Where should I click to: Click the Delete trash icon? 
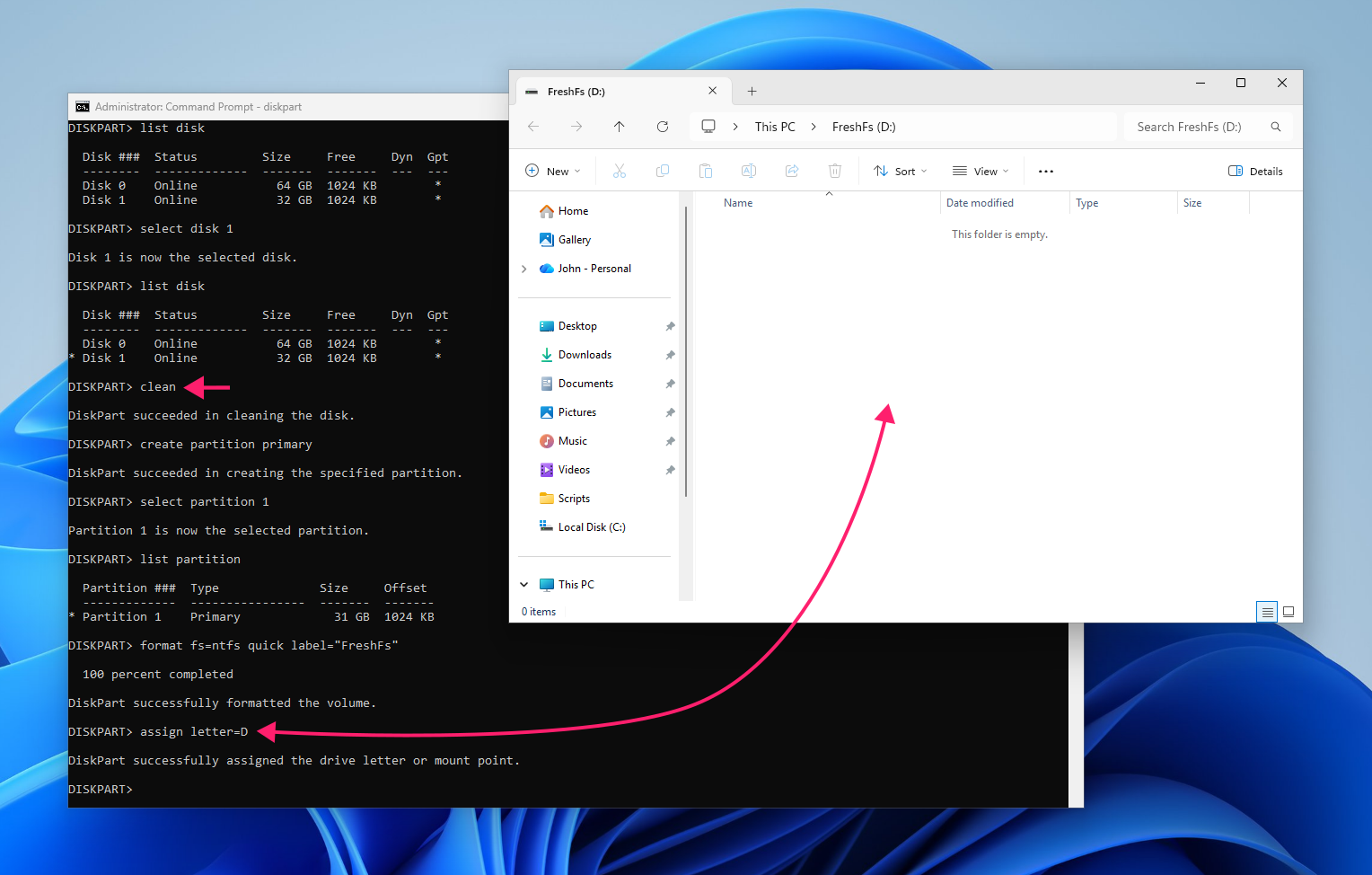(835, 171)
